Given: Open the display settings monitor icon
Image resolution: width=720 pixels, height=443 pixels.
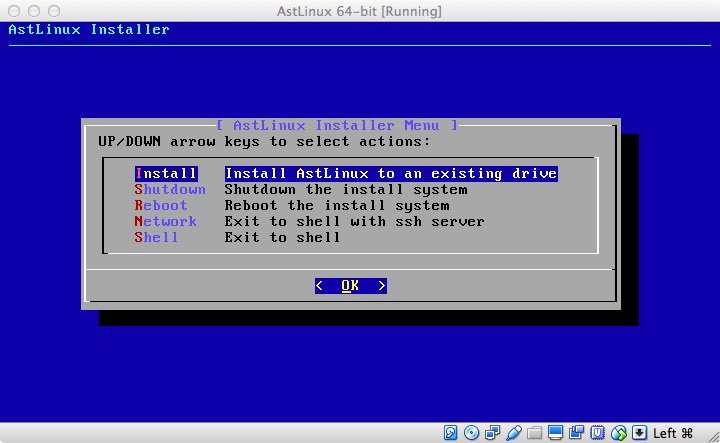Looking at the screenshot, I should [x=555, y=432].
